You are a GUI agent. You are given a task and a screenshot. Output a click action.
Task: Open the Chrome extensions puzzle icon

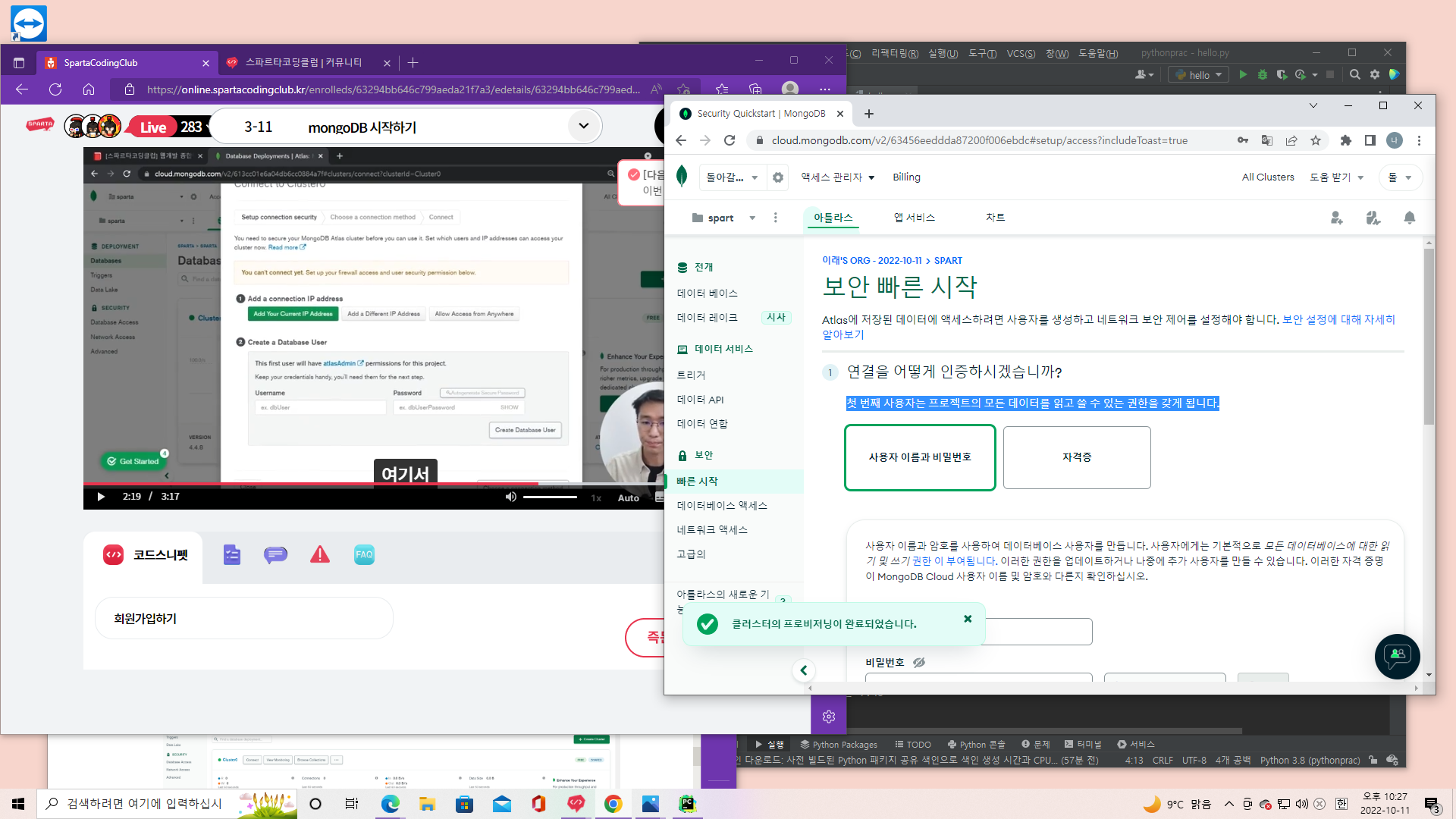tap(1346, 140)
